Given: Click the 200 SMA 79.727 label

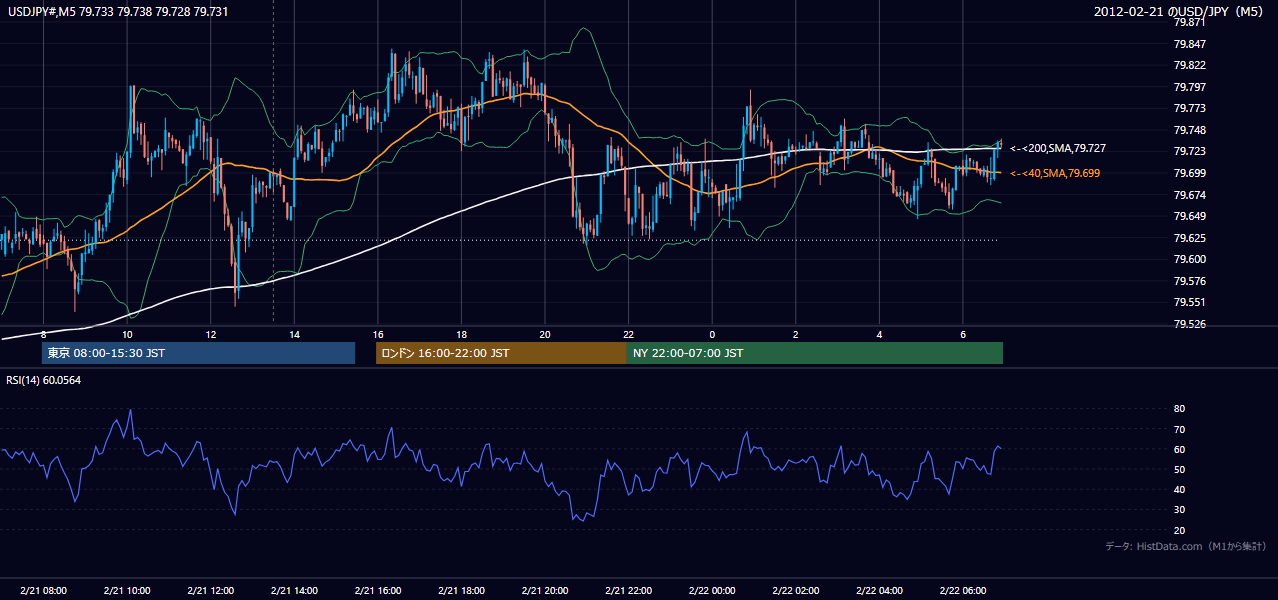Looking at the screenshot, I should [x=1058, y=148].
